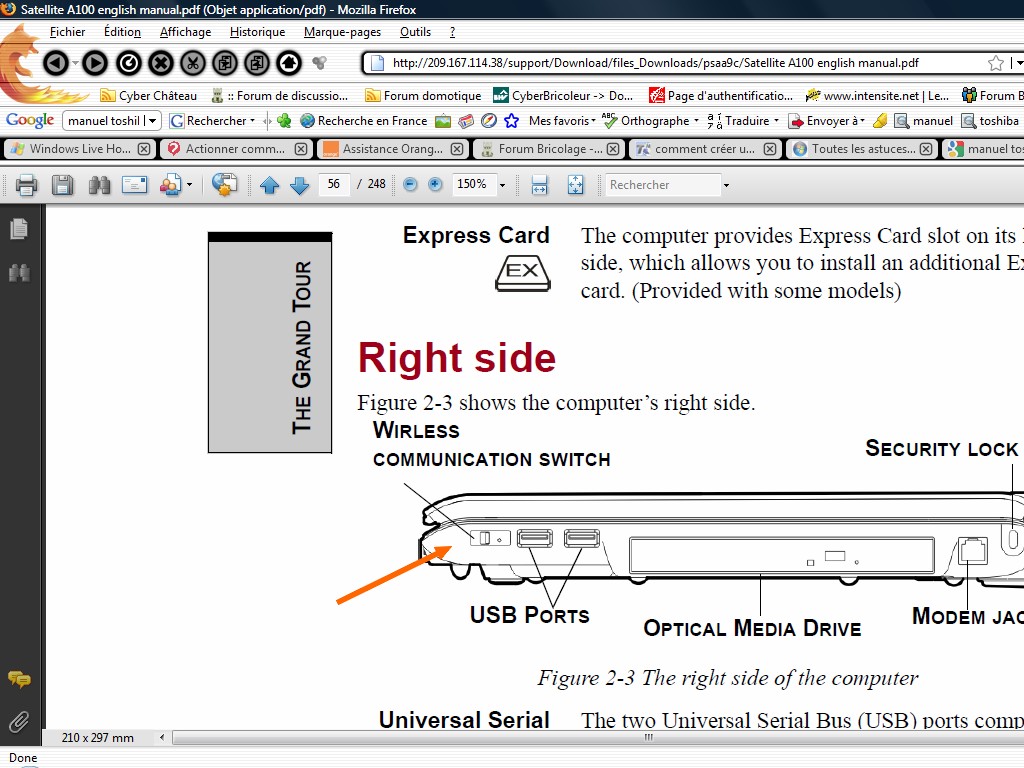This screenshot has width=1024, height=768.
Task: Open the Pages panel in left sidebar
Action: tap(19, 229)
